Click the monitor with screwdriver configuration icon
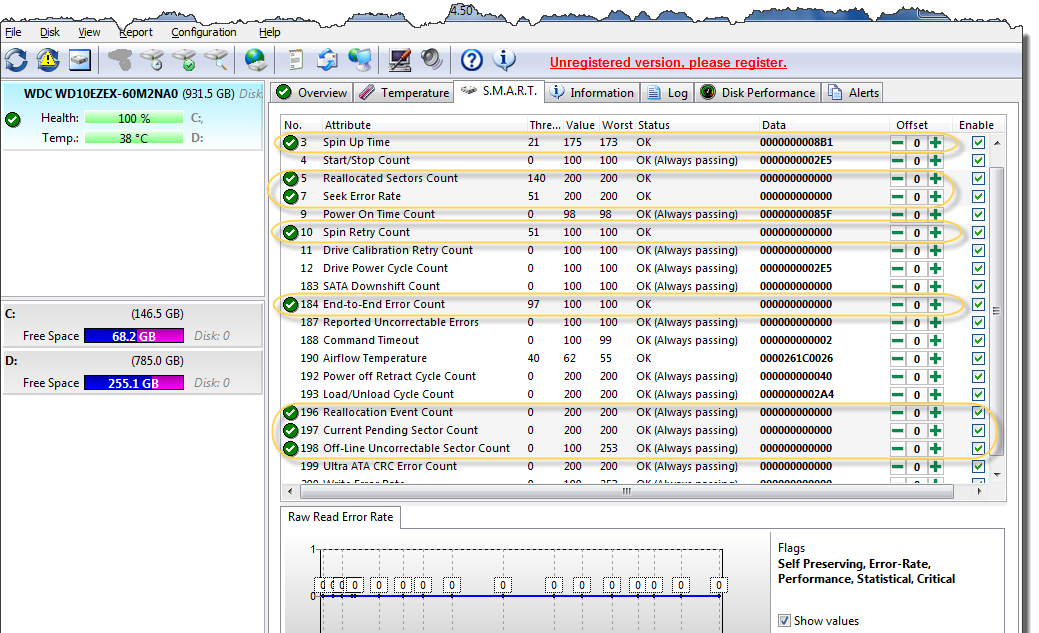Viewport: 1039px width, 633px height. click(401, 60)
